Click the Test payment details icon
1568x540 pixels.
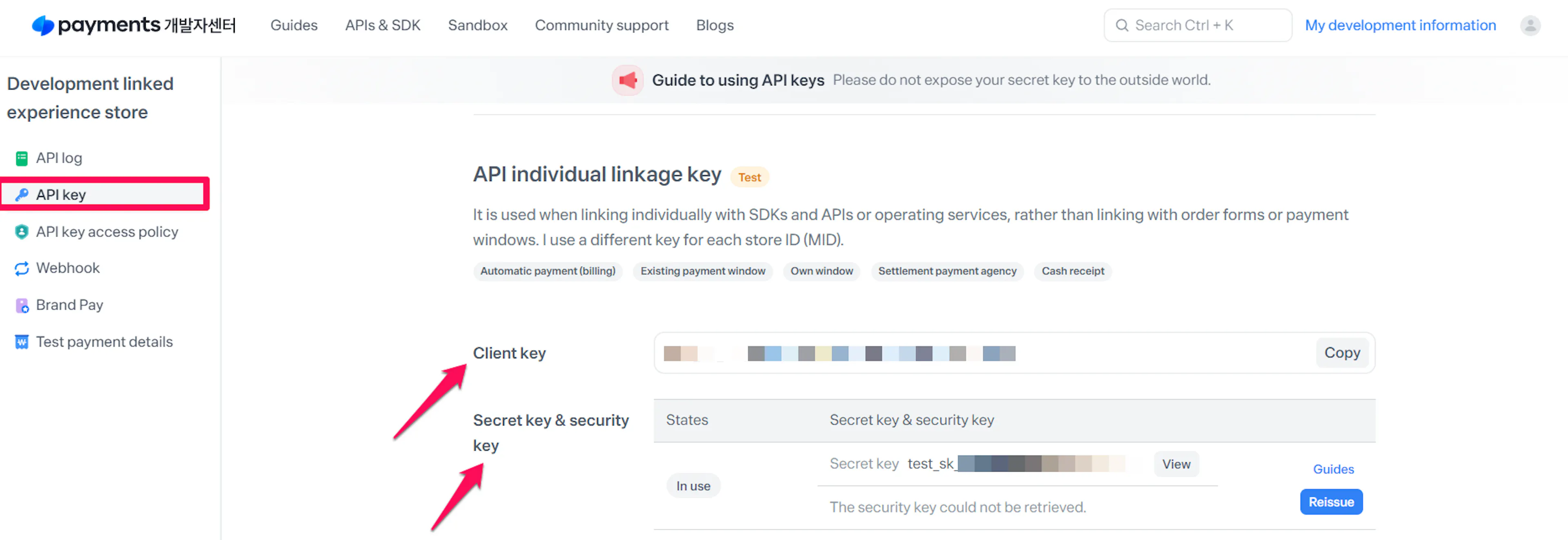click(22, 342)
